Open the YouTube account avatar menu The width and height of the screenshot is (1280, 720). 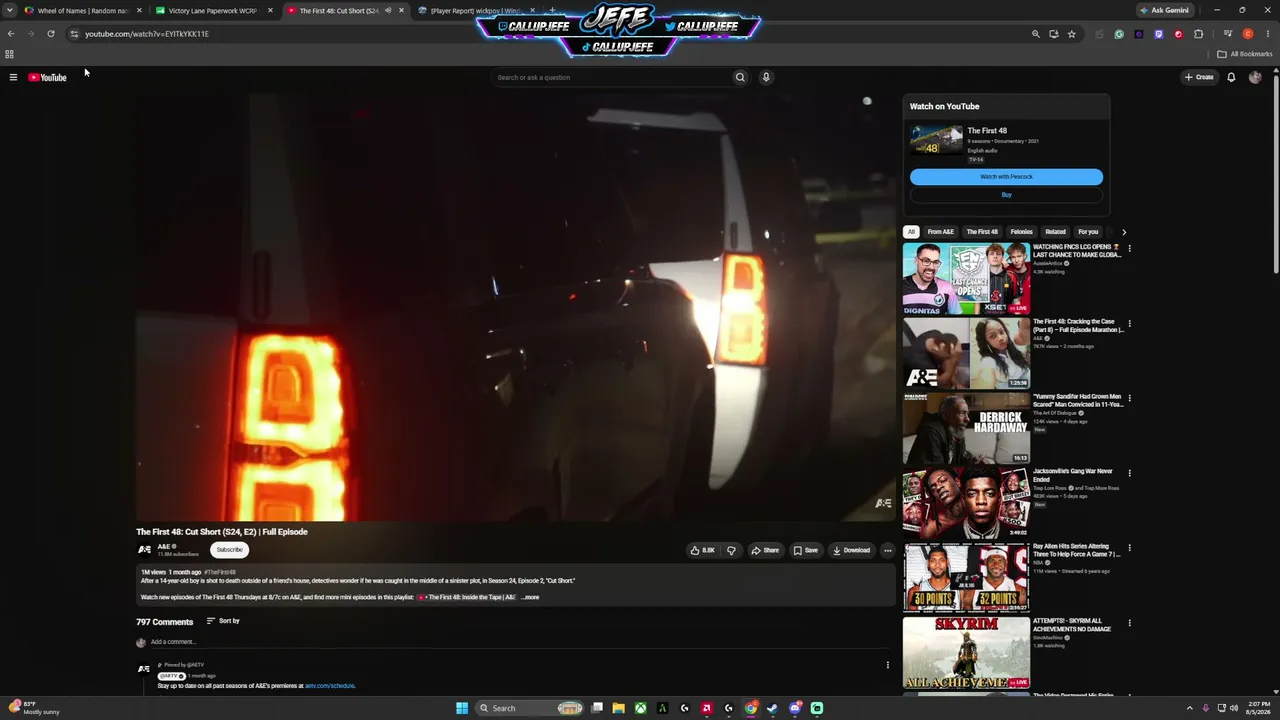click(1255, 77)
